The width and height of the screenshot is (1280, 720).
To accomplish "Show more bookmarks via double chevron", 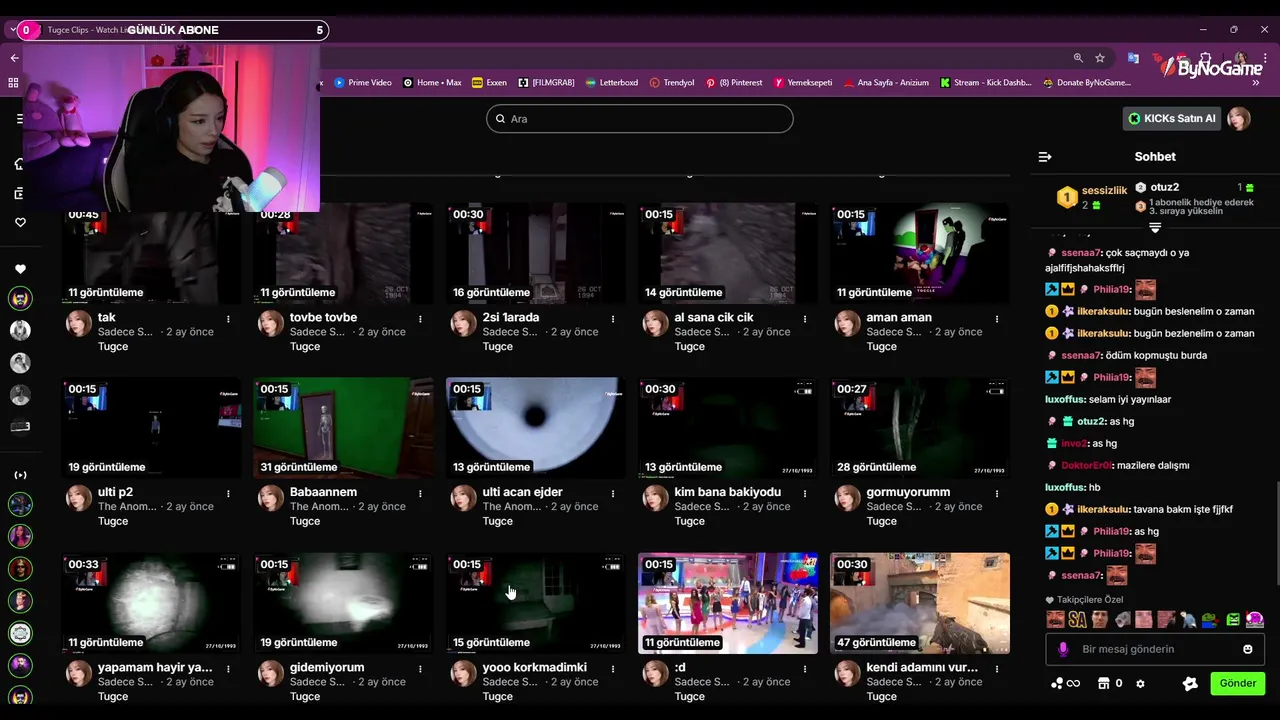I will [x=1255, y=83].
